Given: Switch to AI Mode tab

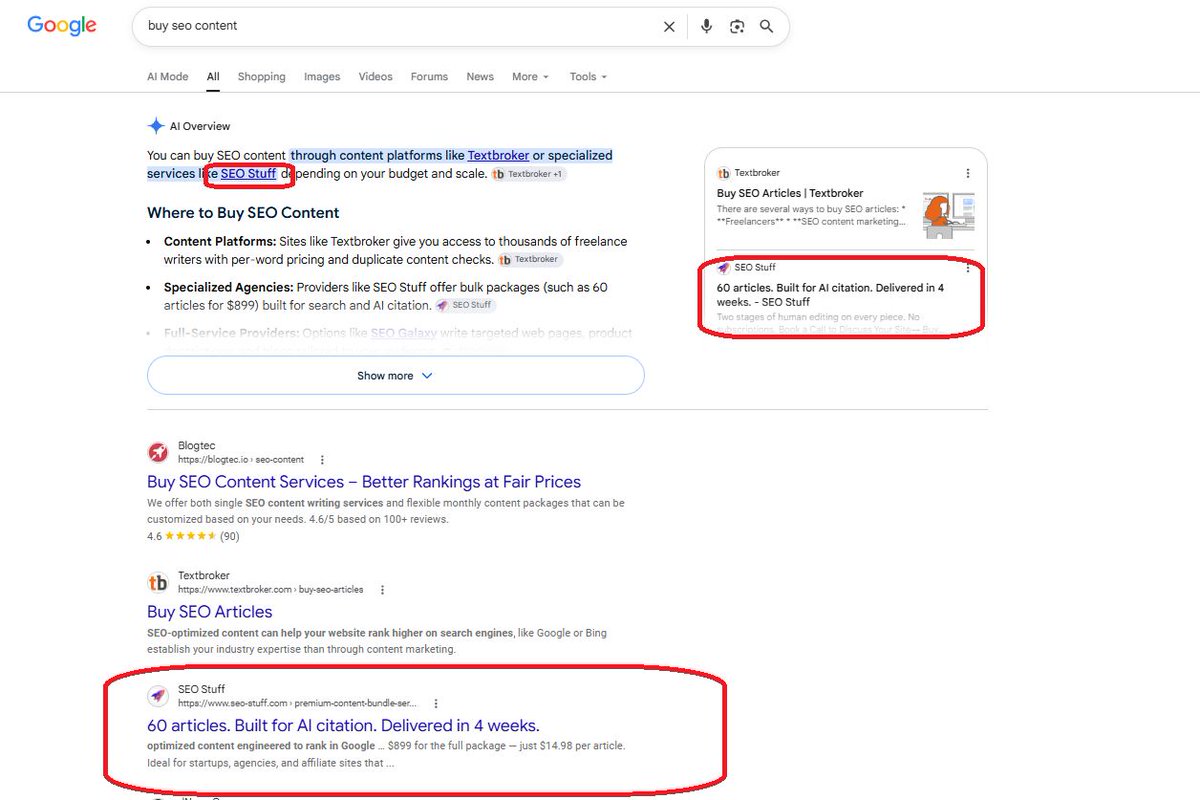Looking at the screenshot, I should coord(167,77).
